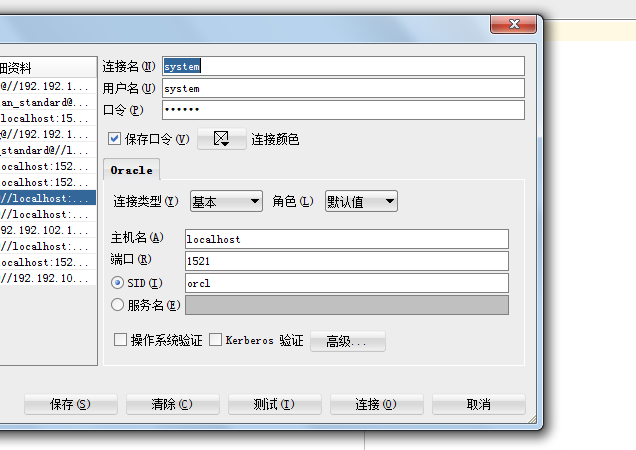Screen dimensions: 636x450
Task: Focus the 端口 field containing 1521
Action: tap(347, 261)
